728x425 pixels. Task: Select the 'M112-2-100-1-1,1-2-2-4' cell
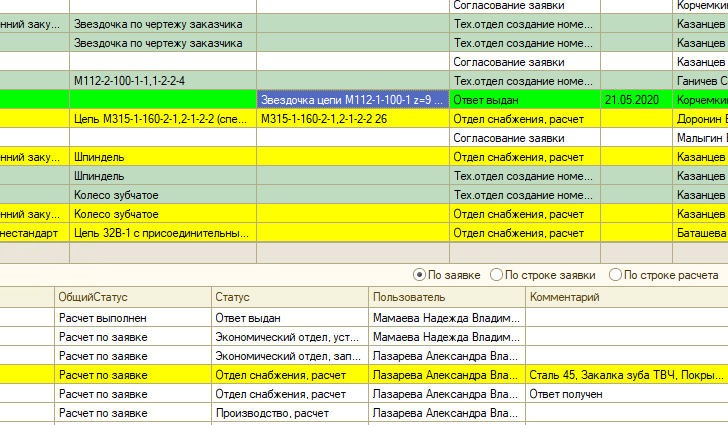[x=163, y=81]
